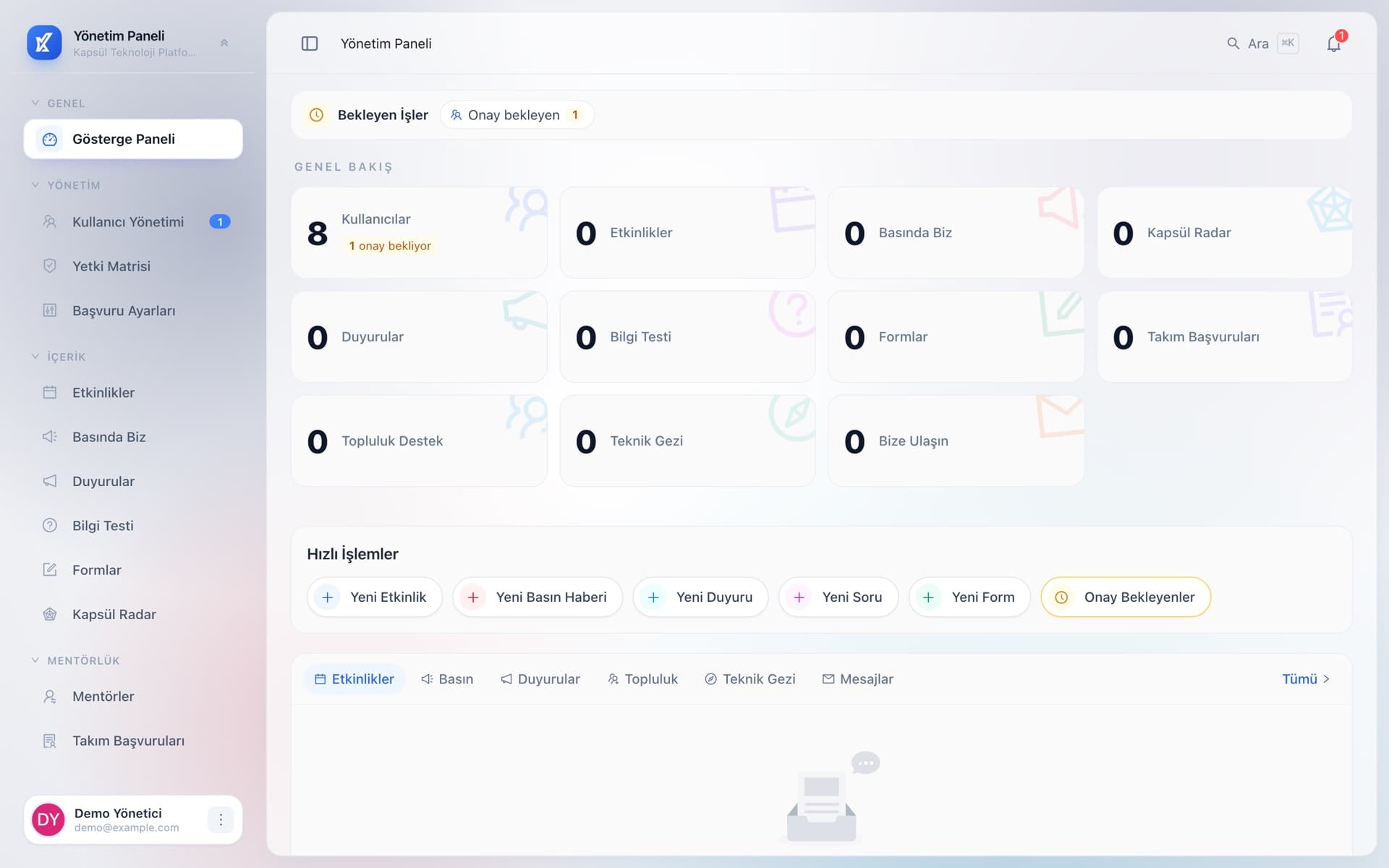Click the Takım Başvuruları sidebar icon

pyautogui.click(x=50, y=741)
